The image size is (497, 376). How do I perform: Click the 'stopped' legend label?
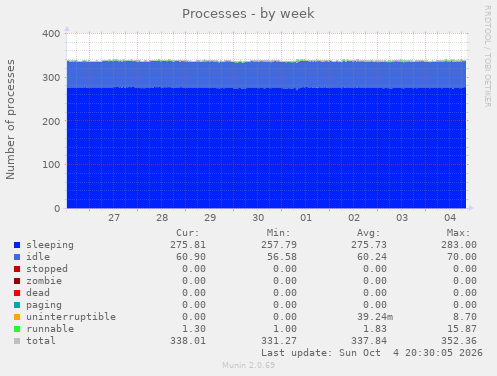pyautogui.click(x=47, y=269)
